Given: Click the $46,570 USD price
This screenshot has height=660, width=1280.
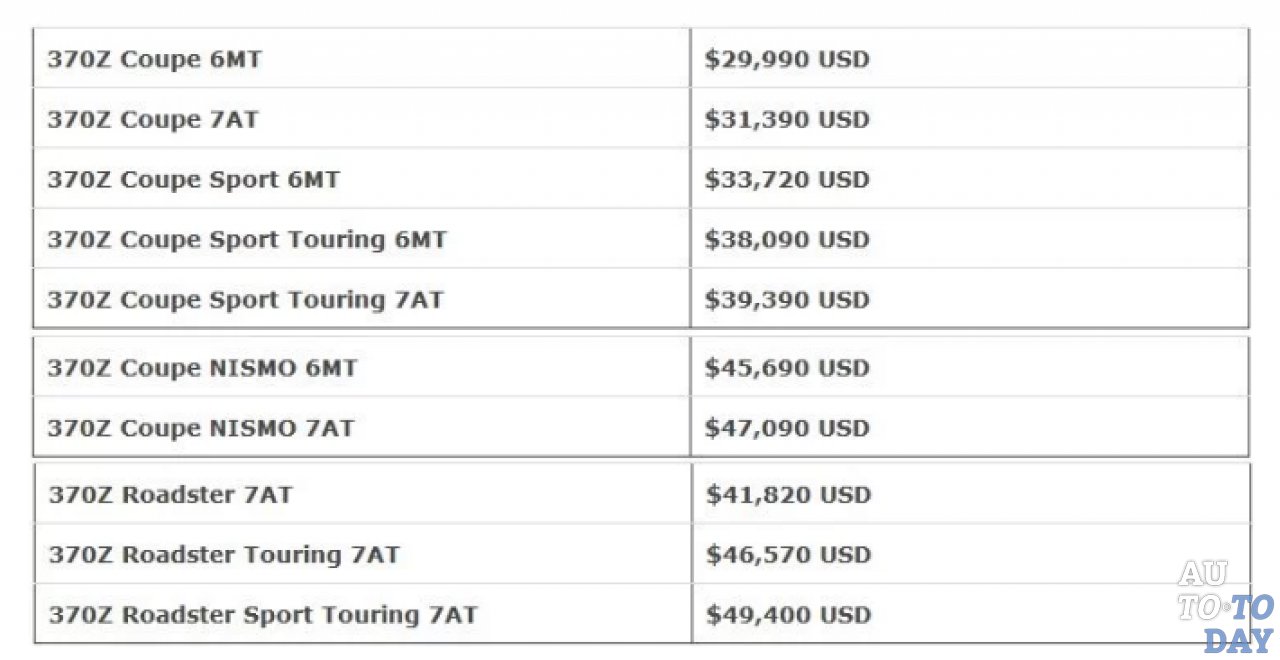Looking at the screenshot, I should tap(788, 555).
